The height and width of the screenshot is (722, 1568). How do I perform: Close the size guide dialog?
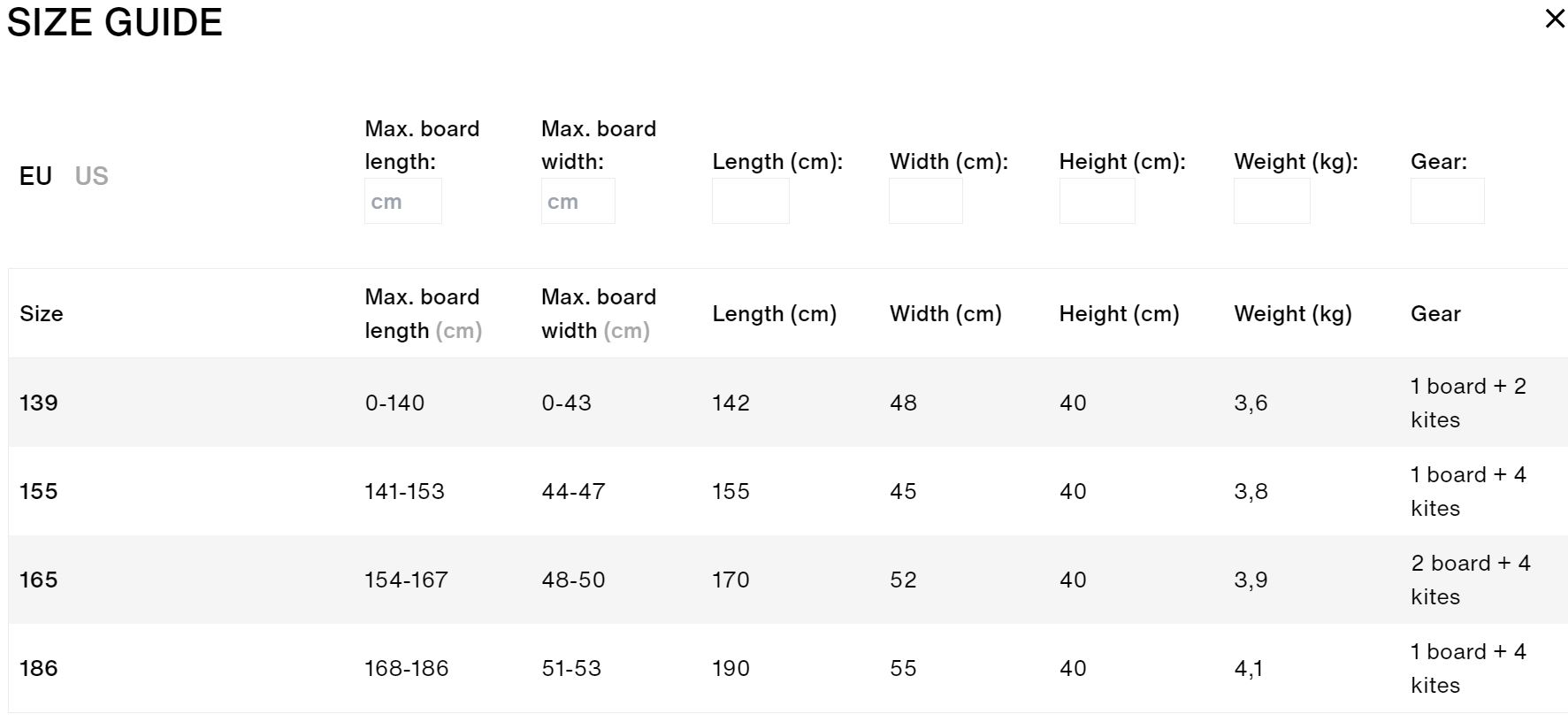(x=1555, y=19)
